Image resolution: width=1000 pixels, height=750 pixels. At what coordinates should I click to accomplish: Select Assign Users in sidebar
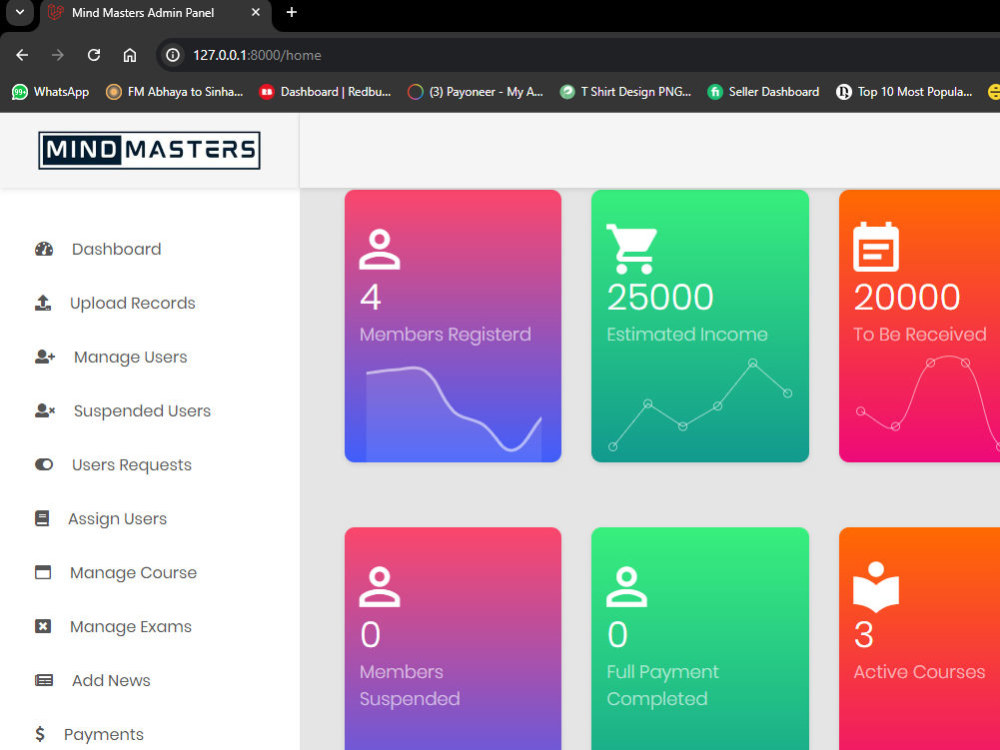click(x=117, y=518)
